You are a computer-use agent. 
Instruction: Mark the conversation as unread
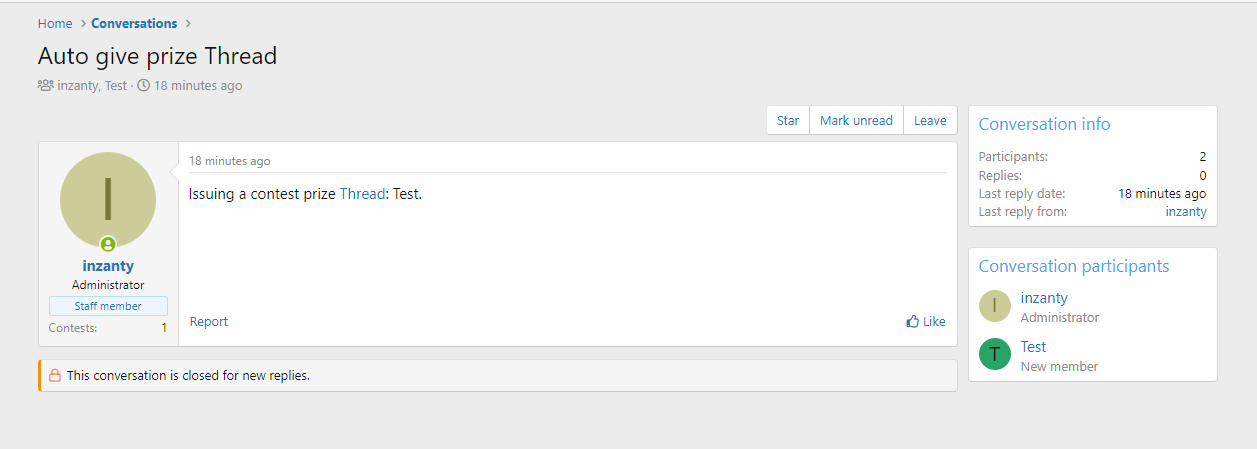pos(856,121)
